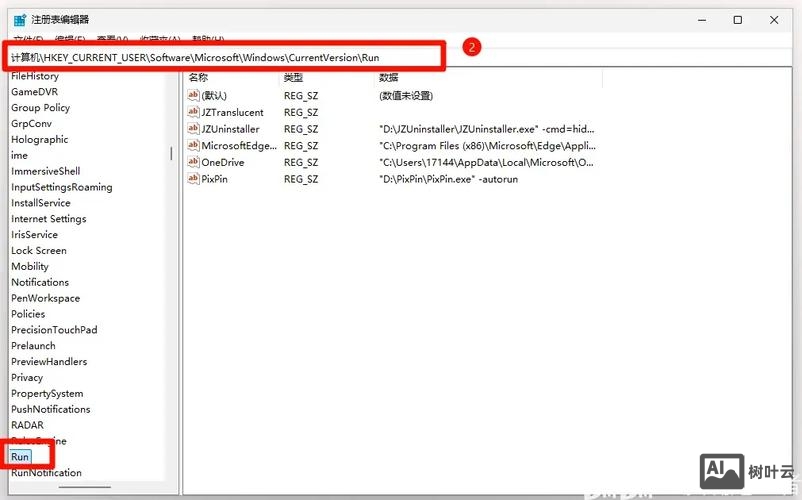Select the GrpConv key

31,124
